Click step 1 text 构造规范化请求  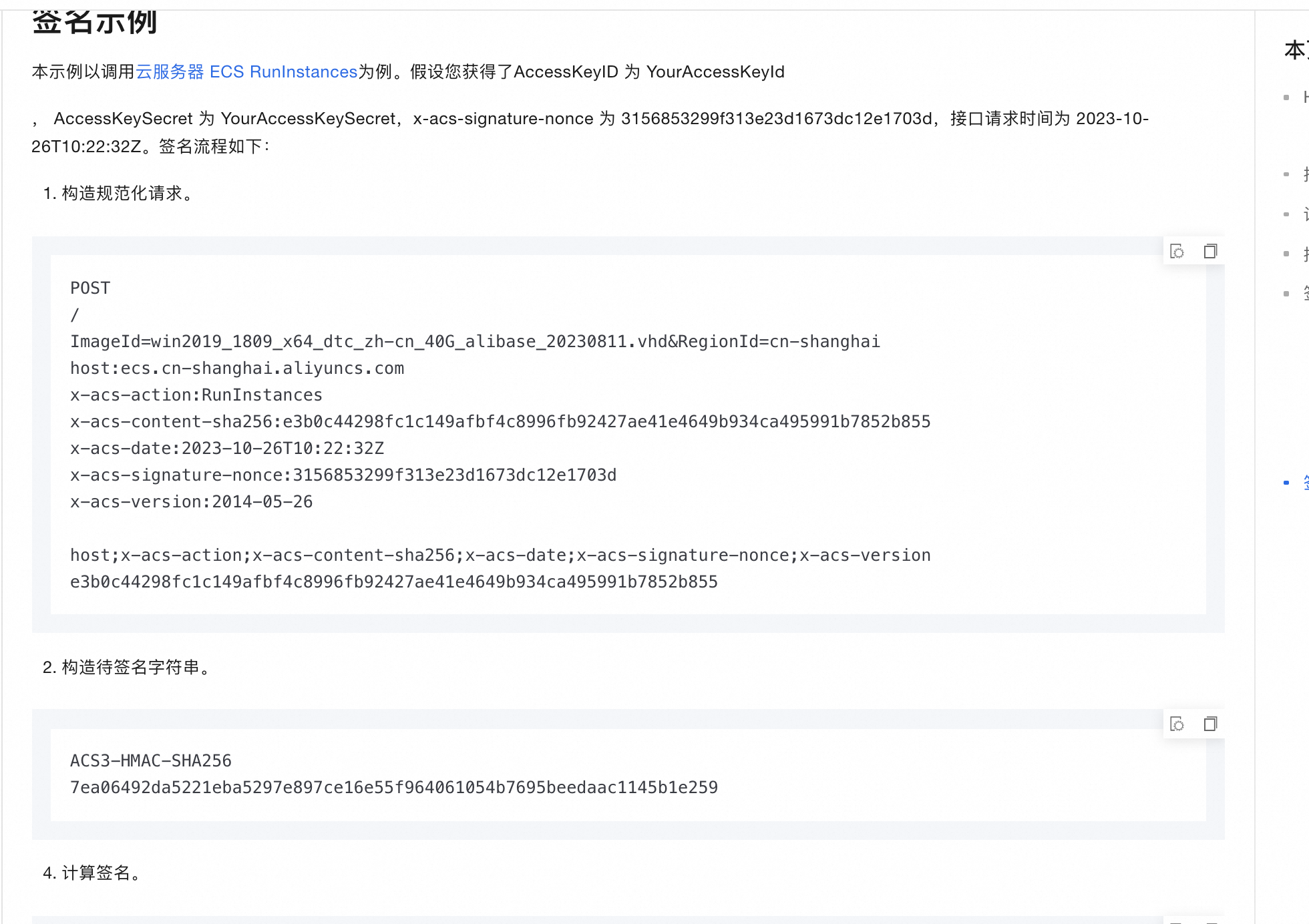(x=122, y=194)
